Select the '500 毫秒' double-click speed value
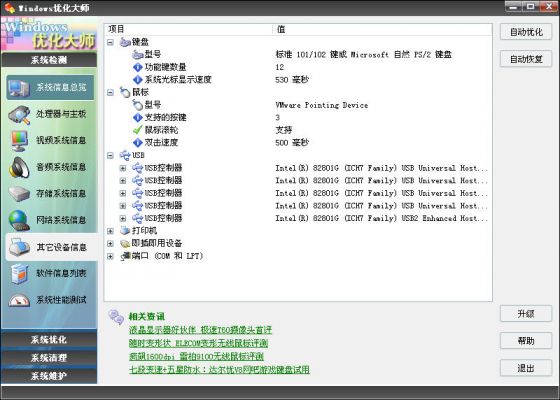 coord(292,143)
